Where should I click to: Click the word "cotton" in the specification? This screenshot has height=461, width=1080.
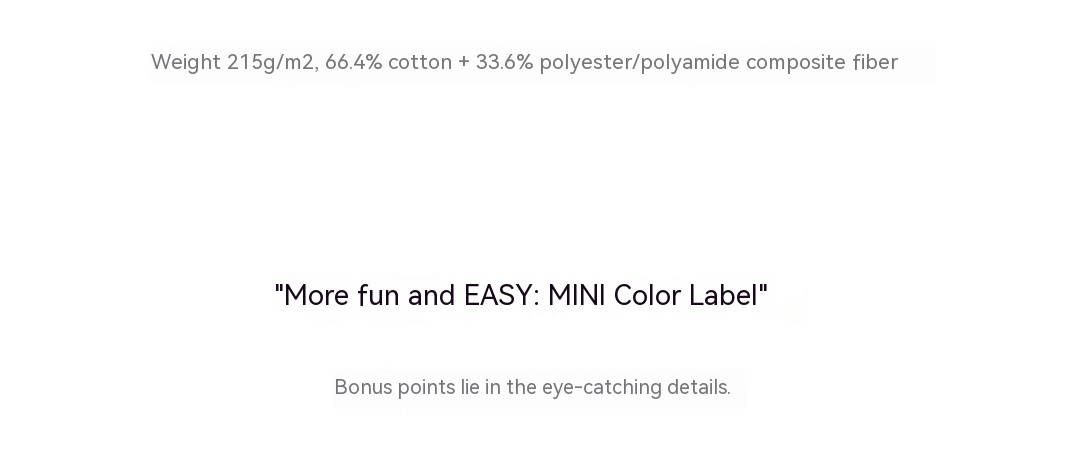pos(420,62)
